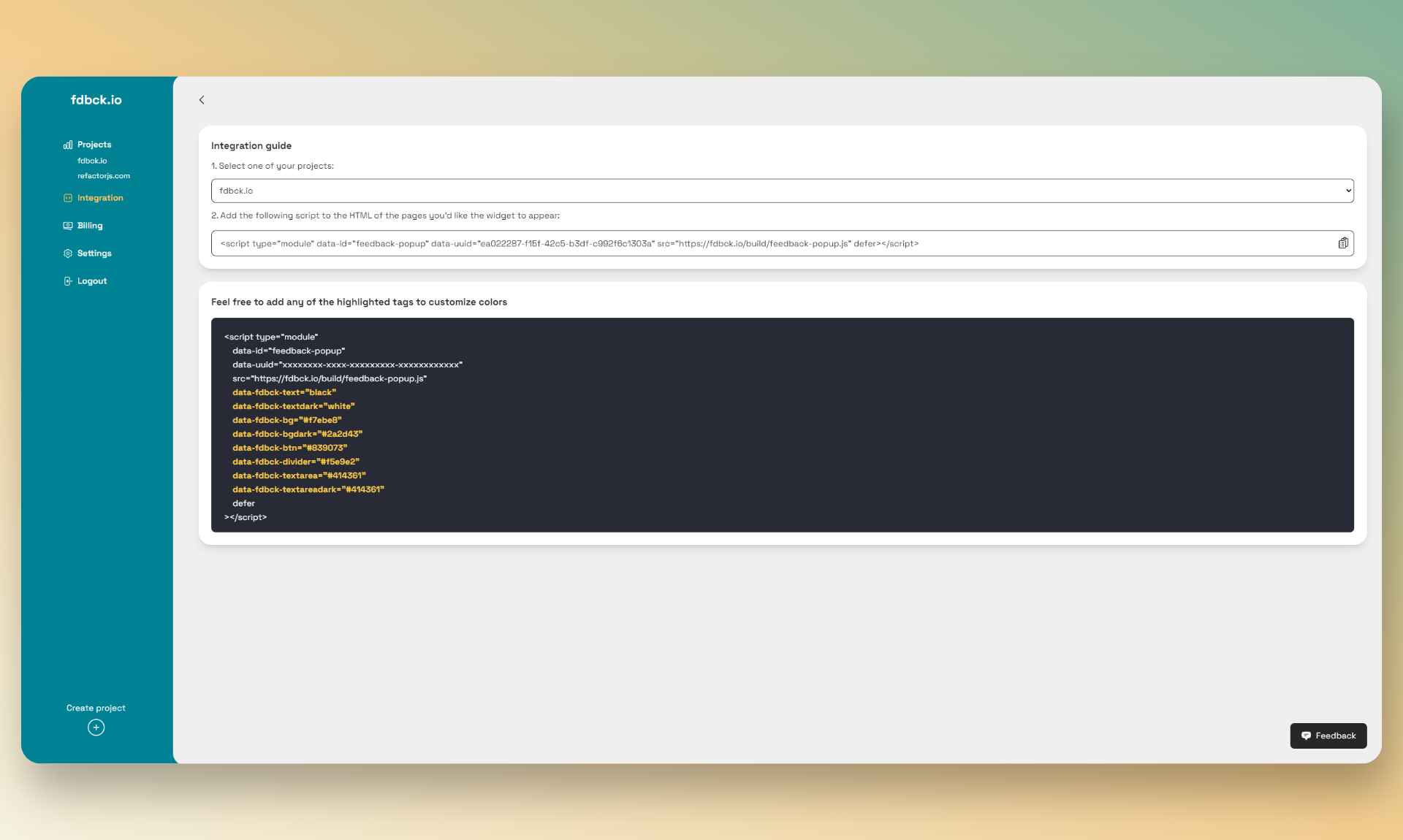Click the data-id="feedback-popup" code line
Image resolution: width=1403 pixels, height=840 pixels.
[289, 351]
